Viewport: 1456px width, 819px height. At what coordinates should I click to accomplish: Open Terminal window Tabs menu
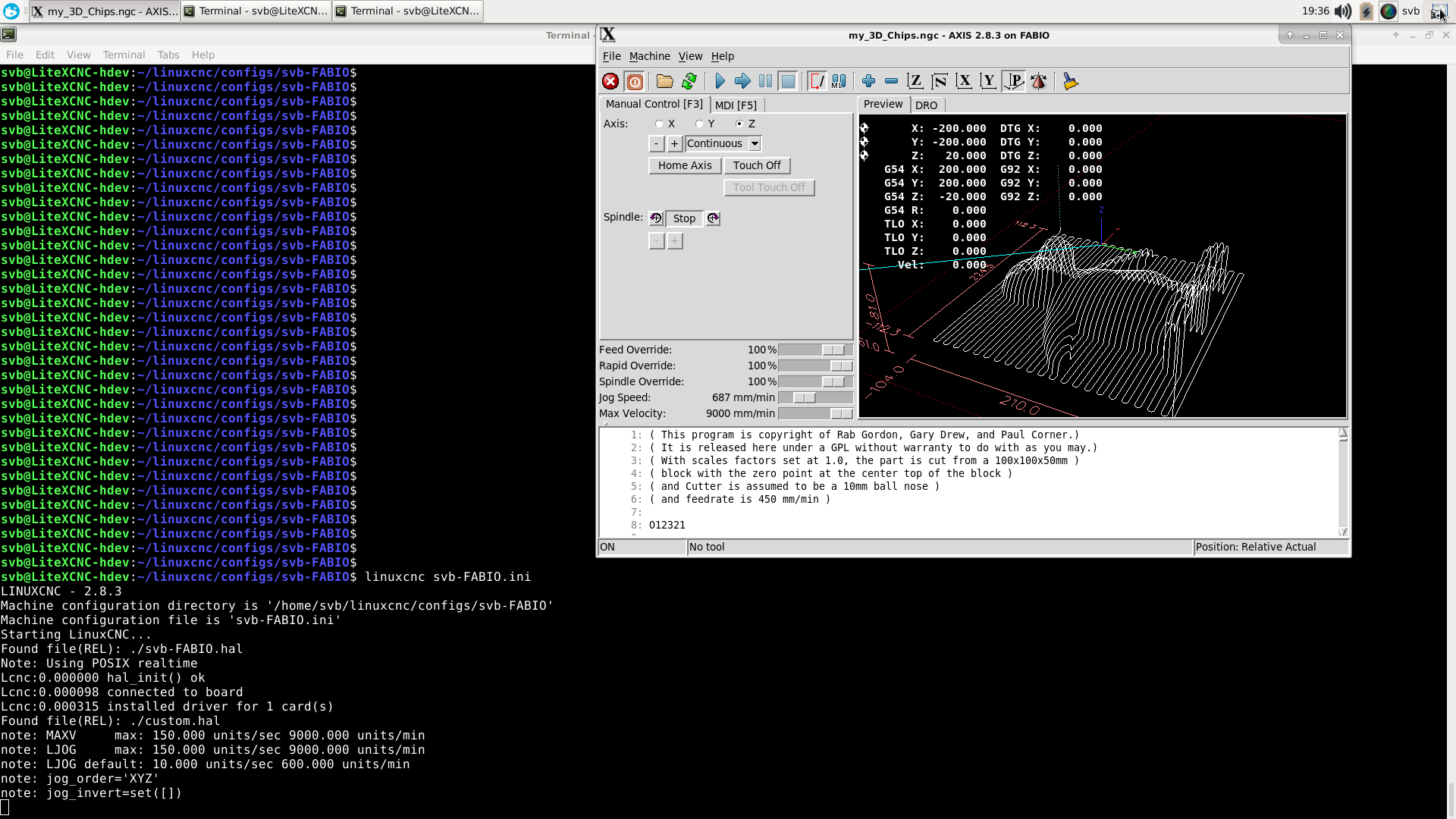[x=168, y=55]
